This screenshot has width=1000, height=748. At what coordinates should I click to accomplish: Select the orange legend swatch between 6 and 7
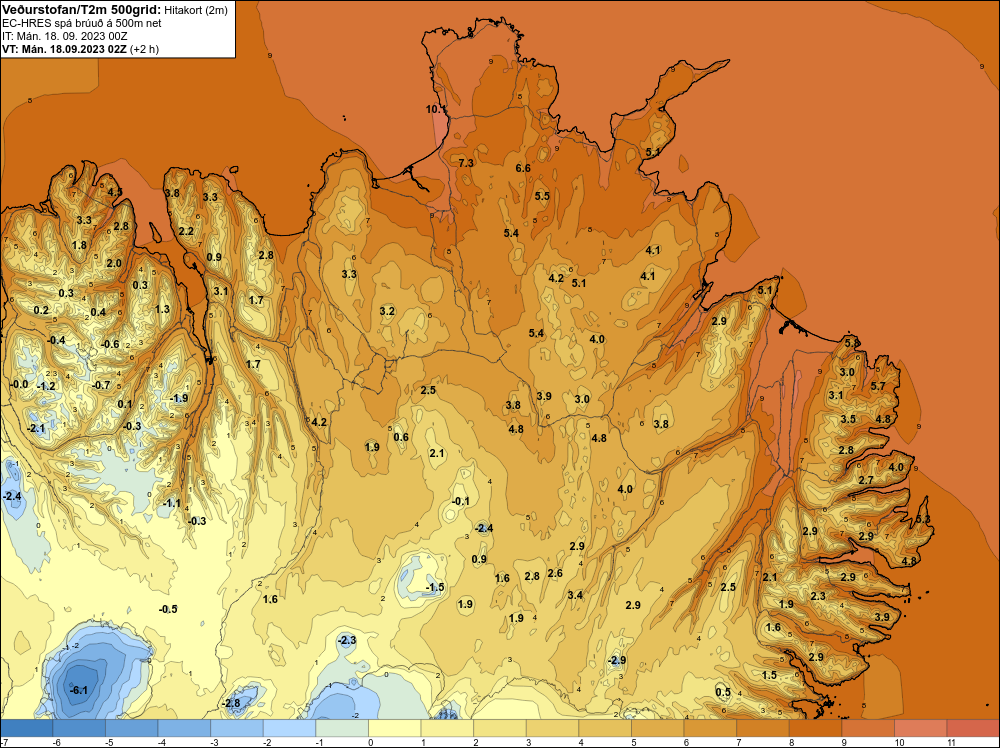pyautogui.click(x=710, y=728)
